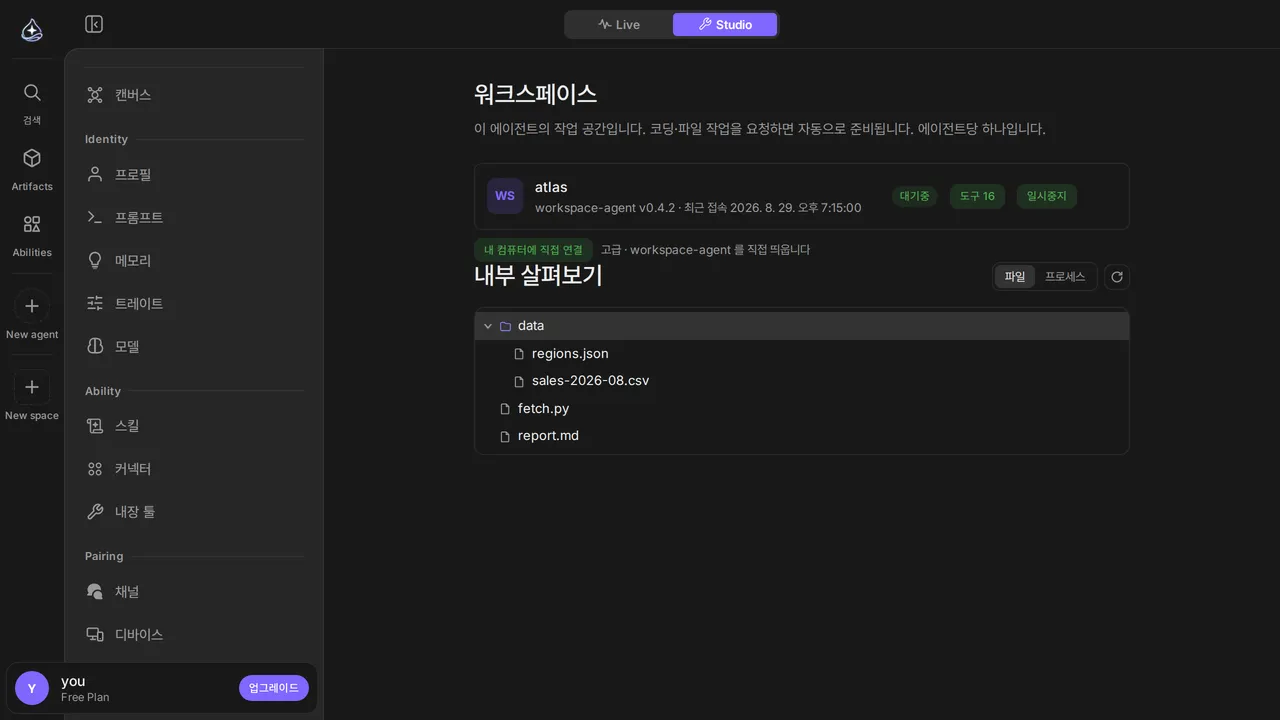The image size is (1280, 720).
Task: Open report.md file name
Action: [x=548, y=436]
